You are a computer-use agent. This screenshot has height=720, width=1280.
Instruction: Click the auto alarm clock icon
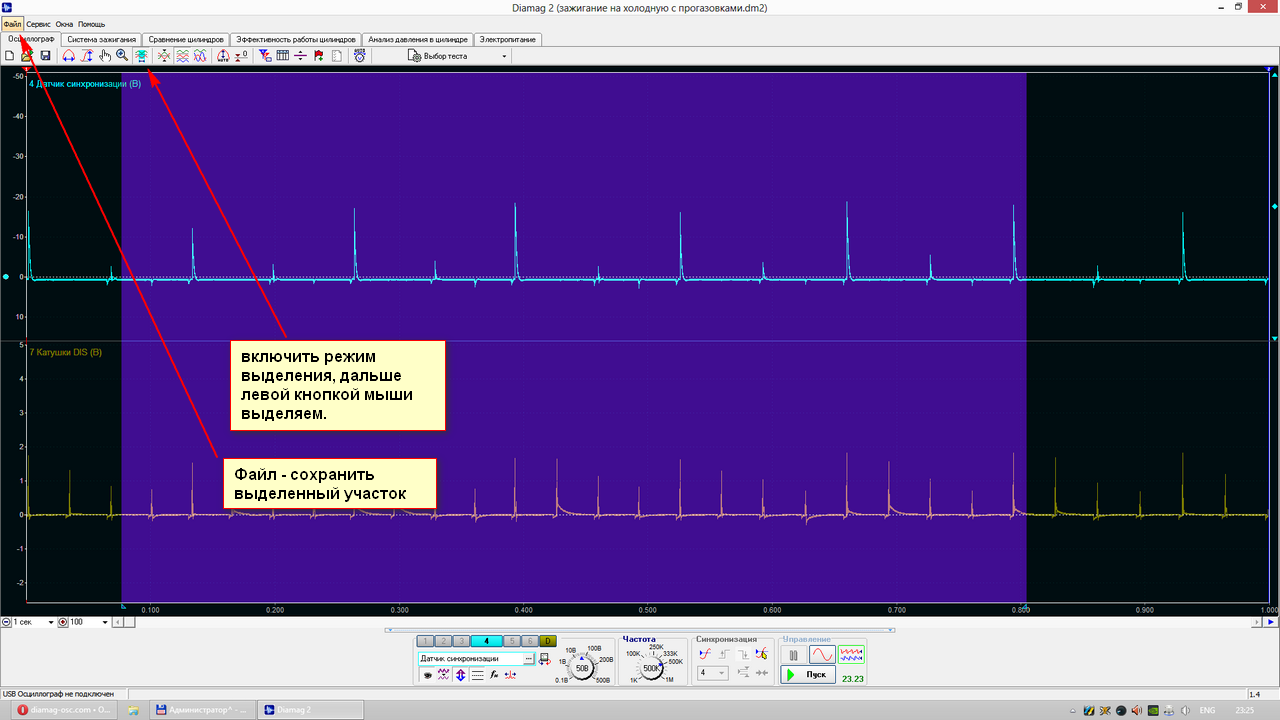point(359,56)
